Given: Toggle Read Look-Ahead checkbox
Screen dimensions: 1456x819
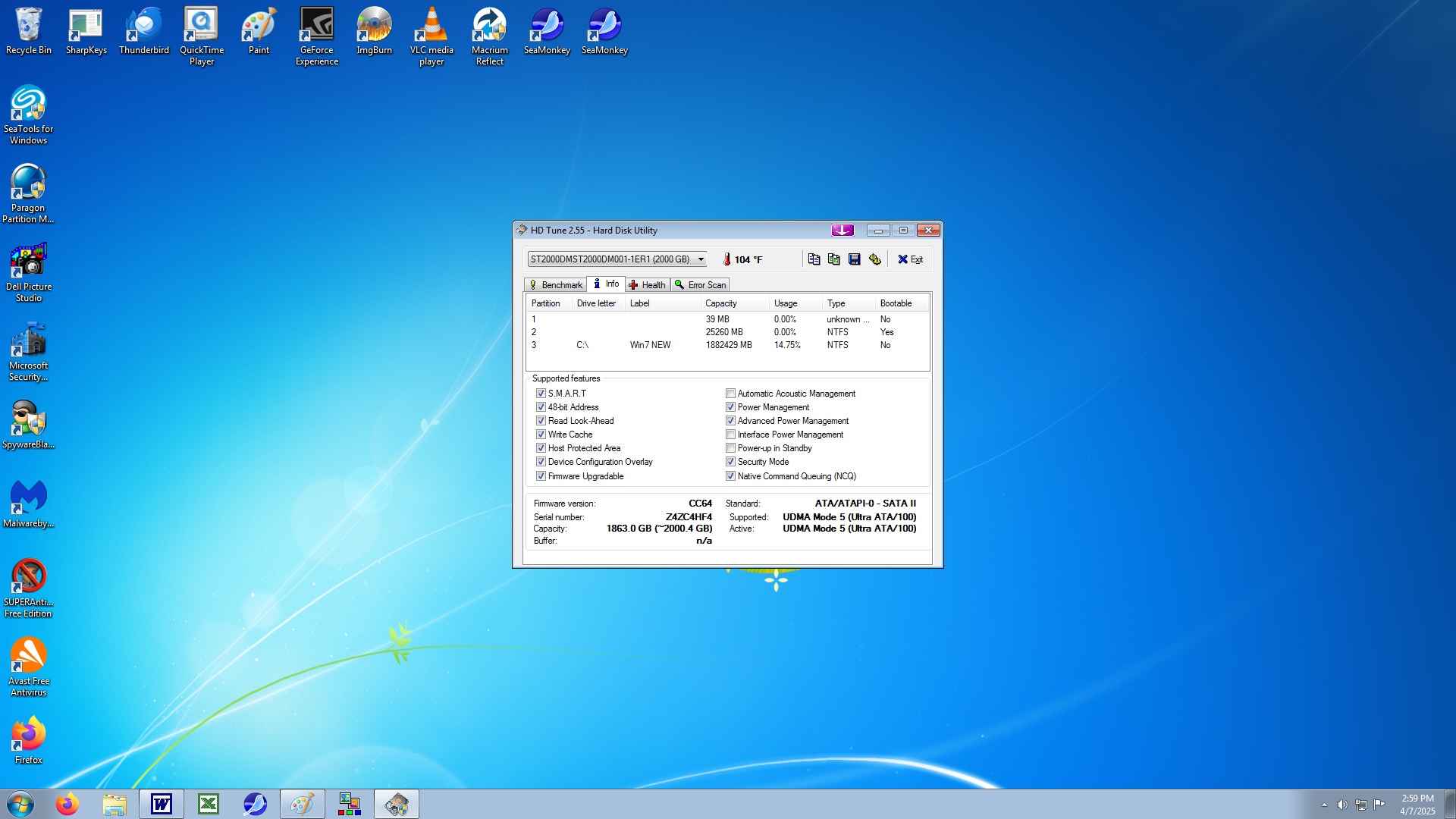Looking at the screenshot, I should tap(541, 421).
